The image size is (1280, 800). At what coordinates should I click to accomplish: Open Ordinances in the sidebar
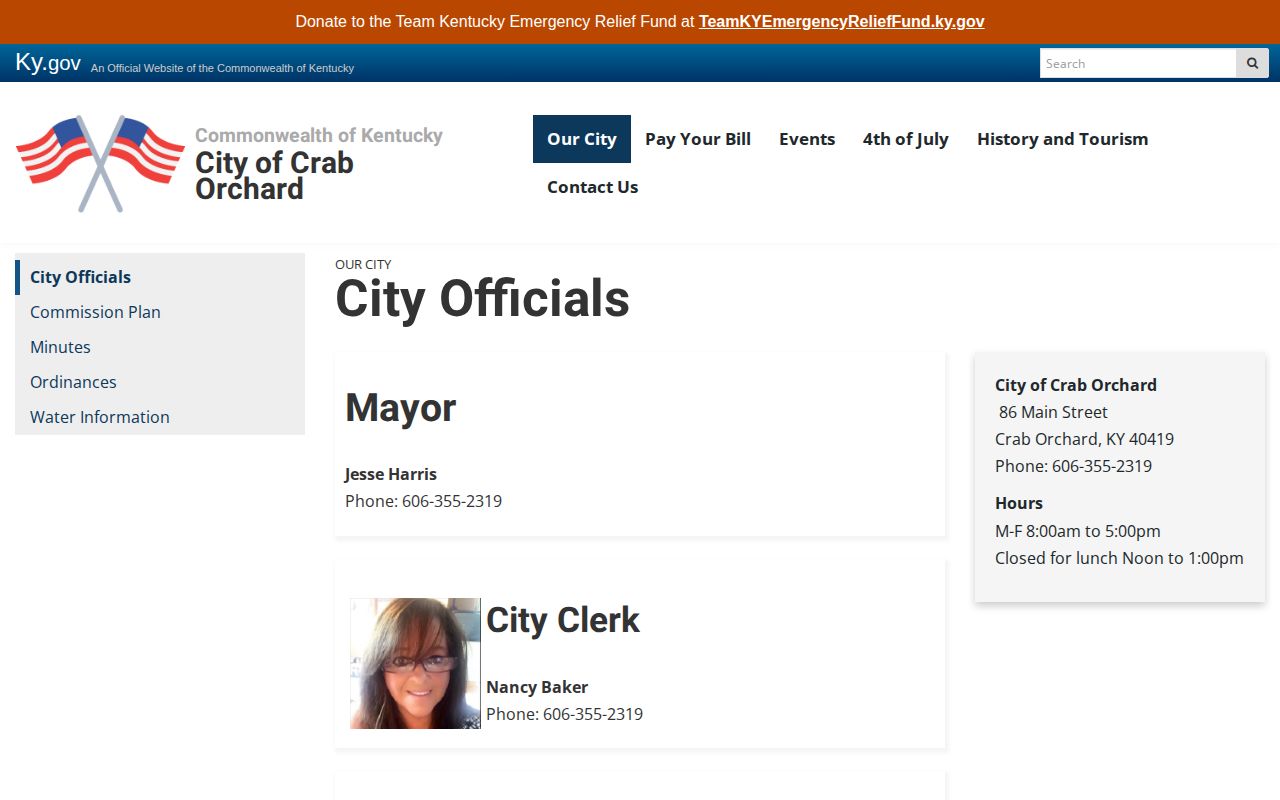click(x=160, y=382)
